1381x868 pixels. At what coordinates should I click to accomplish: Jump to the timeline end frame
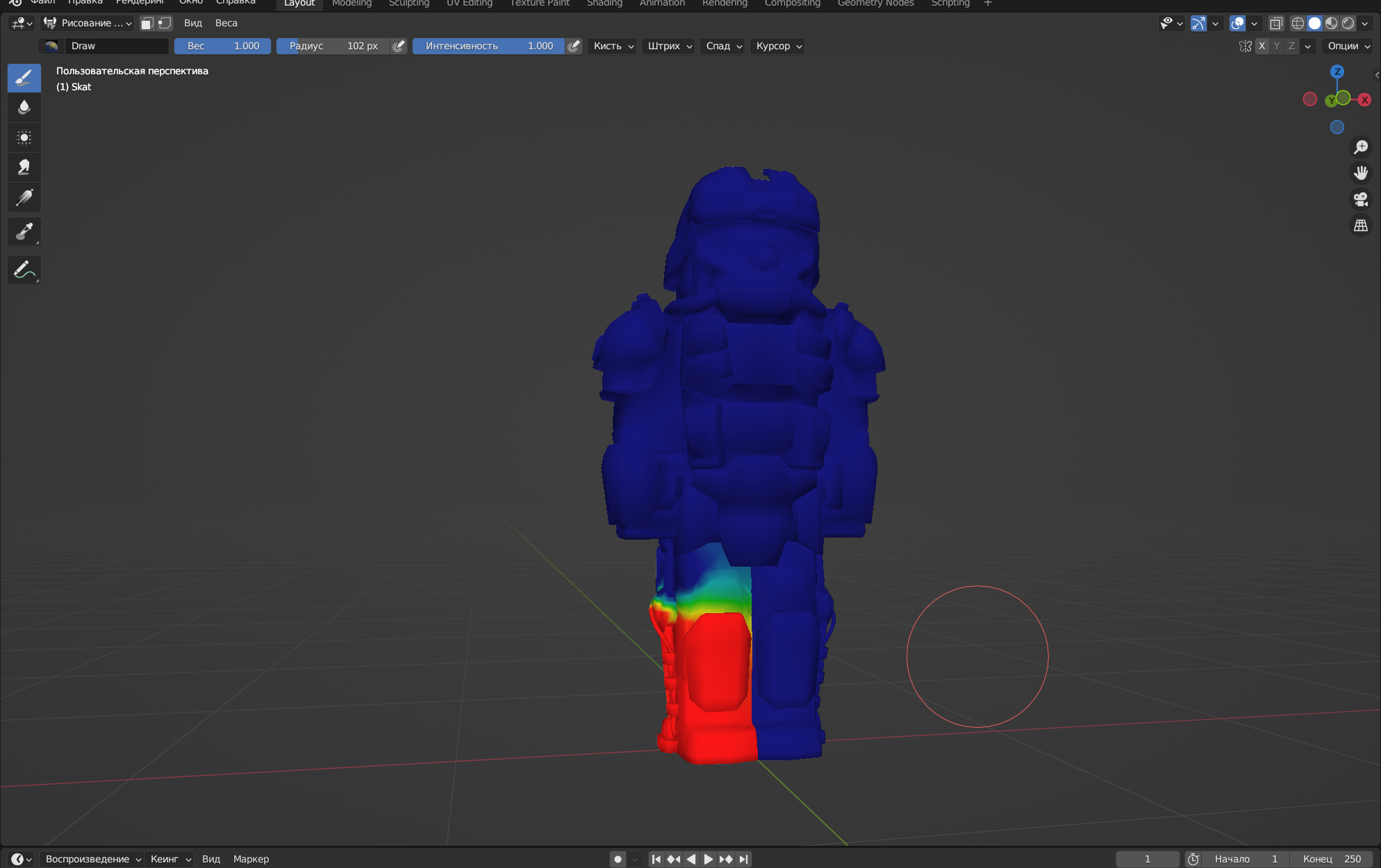pyautogui.click(x=743, y=859)
